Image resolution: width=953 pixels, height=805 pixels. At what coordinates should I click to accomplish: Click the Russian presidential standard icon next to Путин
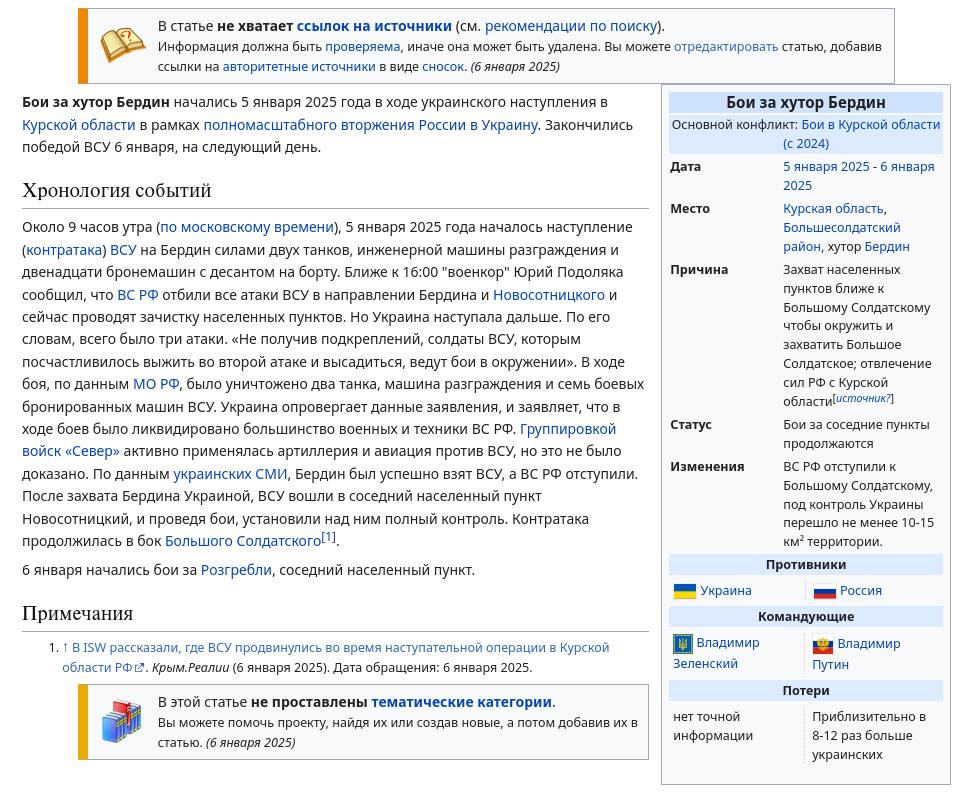[x=823, y=645]
